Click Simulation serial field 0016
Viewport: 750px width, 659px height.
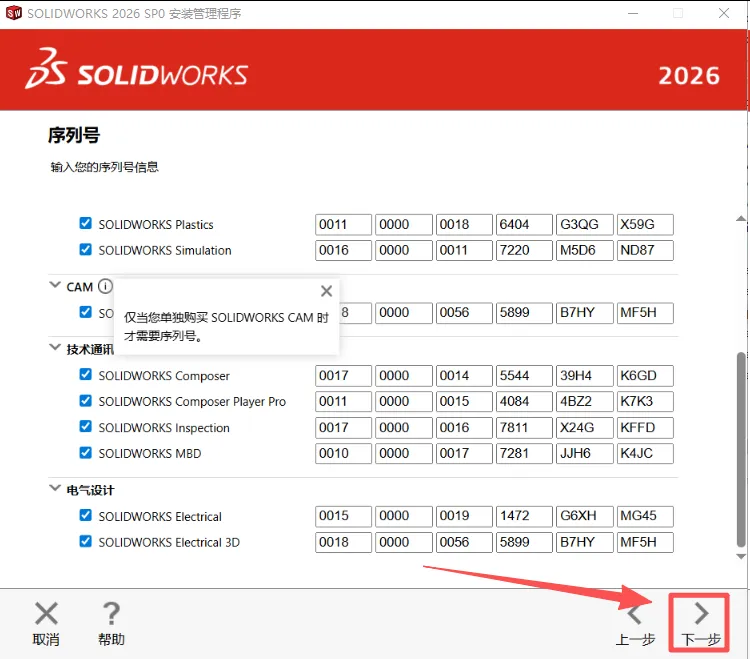tap(343, 250)
